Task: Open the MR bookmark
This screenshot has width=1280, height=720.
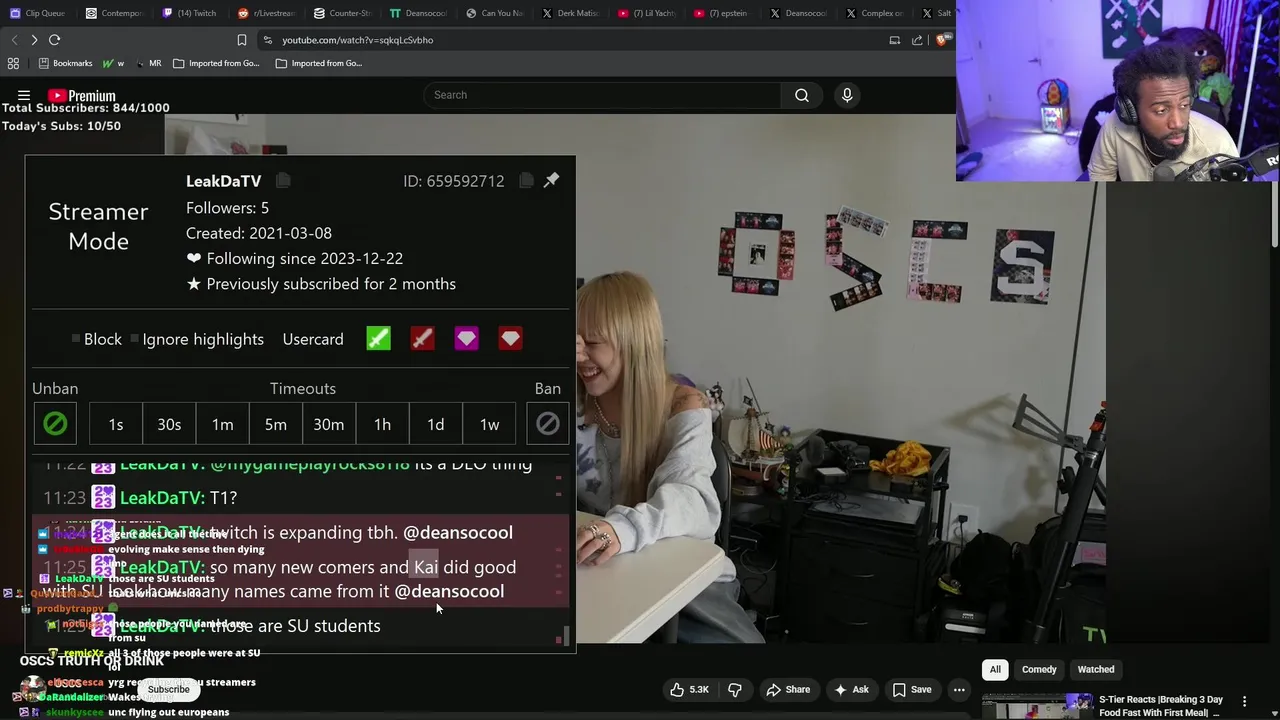Action: coord(147,63)
